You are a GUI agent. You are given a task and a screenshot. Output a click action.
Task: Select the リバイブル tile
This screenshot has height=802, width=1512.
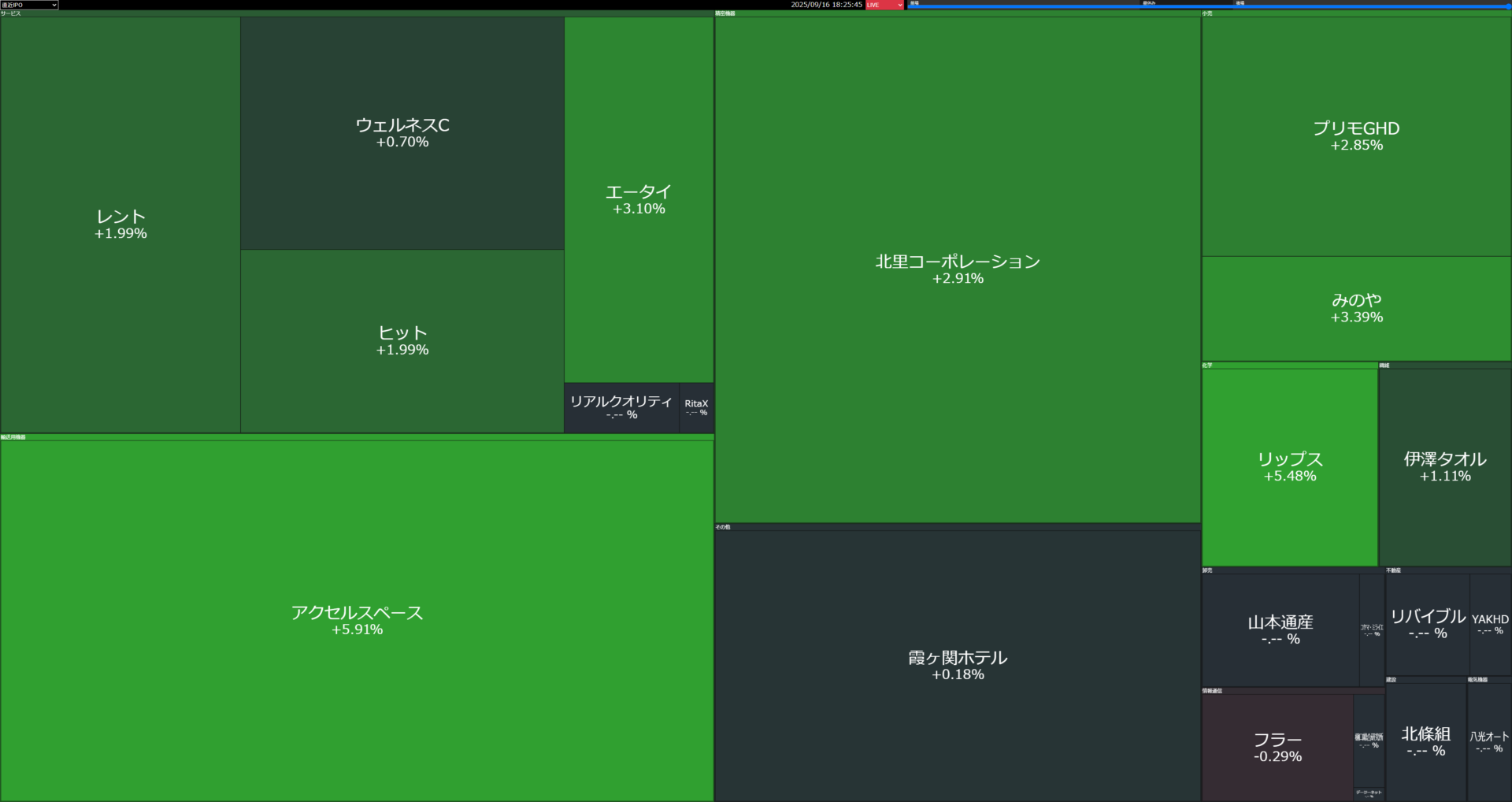(x=1428, y=624)
